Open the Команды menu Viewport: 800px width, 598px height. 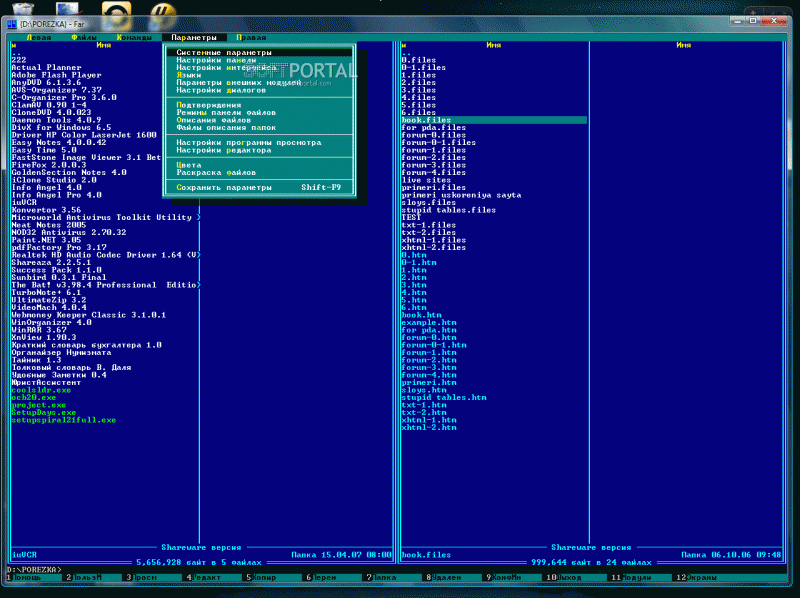pyautogui.click(x=134, y=38)
